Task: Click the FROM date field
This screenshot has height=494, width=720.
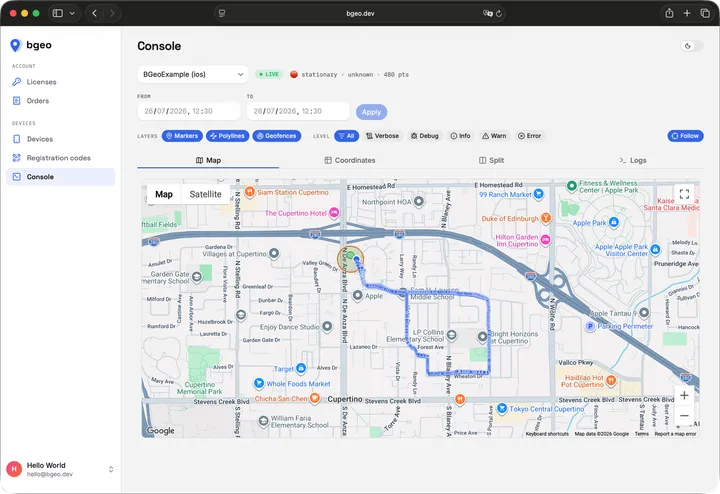Action: 188,111
